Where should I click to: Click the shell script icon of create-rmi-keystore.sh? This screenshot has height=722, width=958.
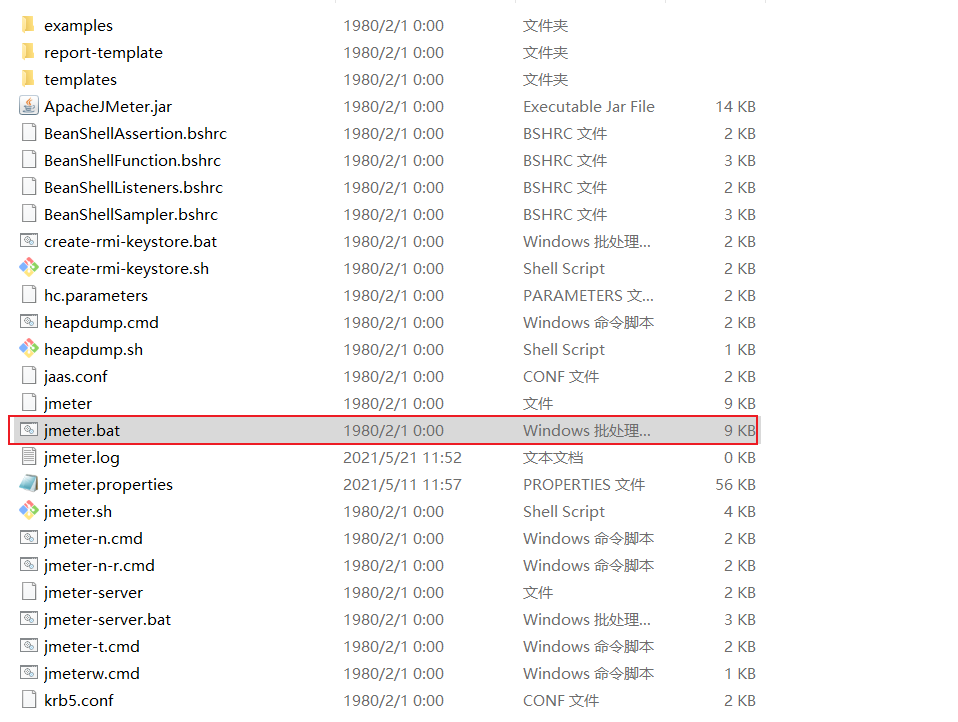click(29, 268)
